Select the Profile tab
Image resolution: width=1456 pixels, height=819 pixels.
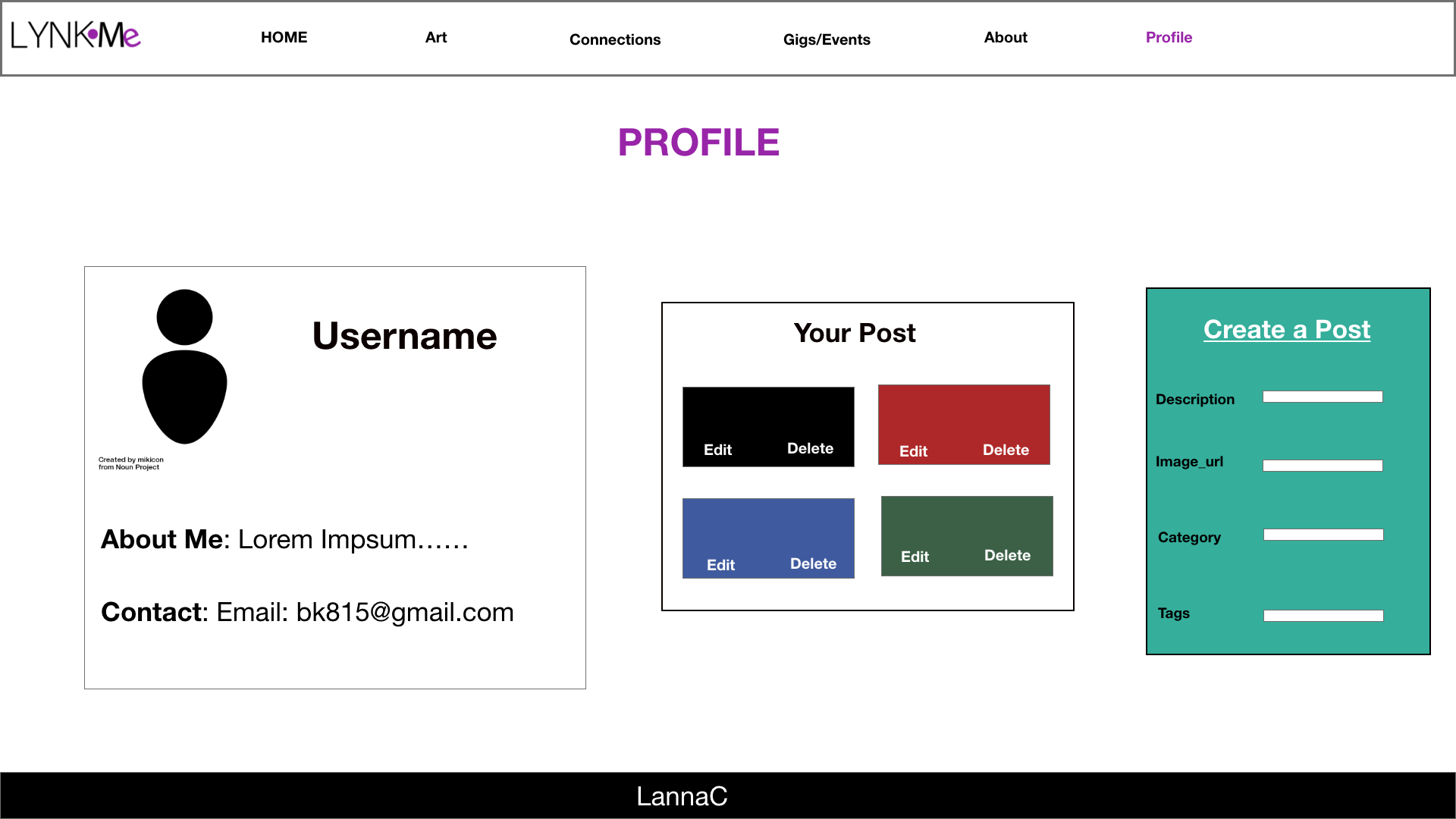(x=1169, y=36)
